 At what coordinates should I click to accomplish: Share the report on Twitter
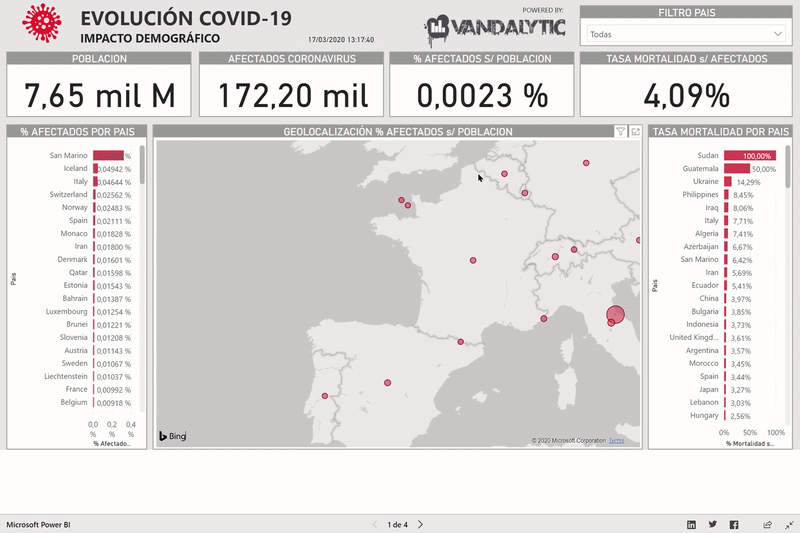click(x=713, y=524)
